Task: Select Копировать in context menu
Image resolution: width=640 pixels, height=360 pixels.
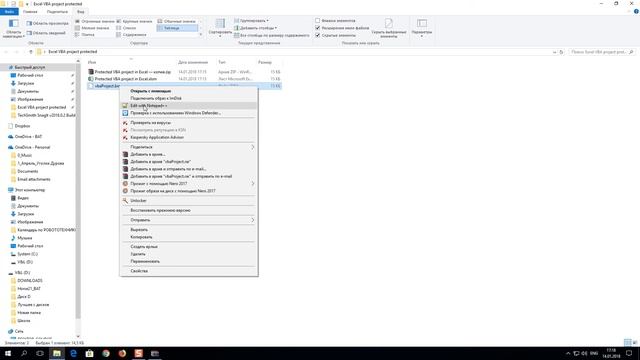Action: (189, 237)
